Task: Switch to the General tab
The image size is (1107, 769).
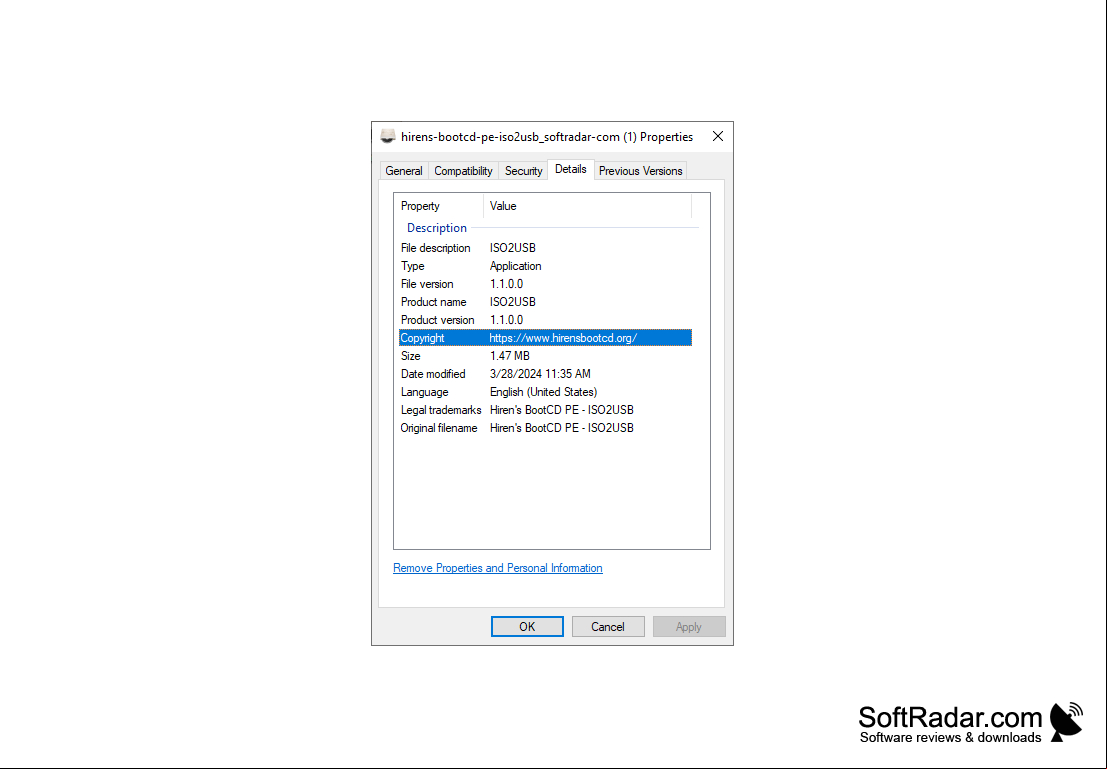Action: (404, 171)
